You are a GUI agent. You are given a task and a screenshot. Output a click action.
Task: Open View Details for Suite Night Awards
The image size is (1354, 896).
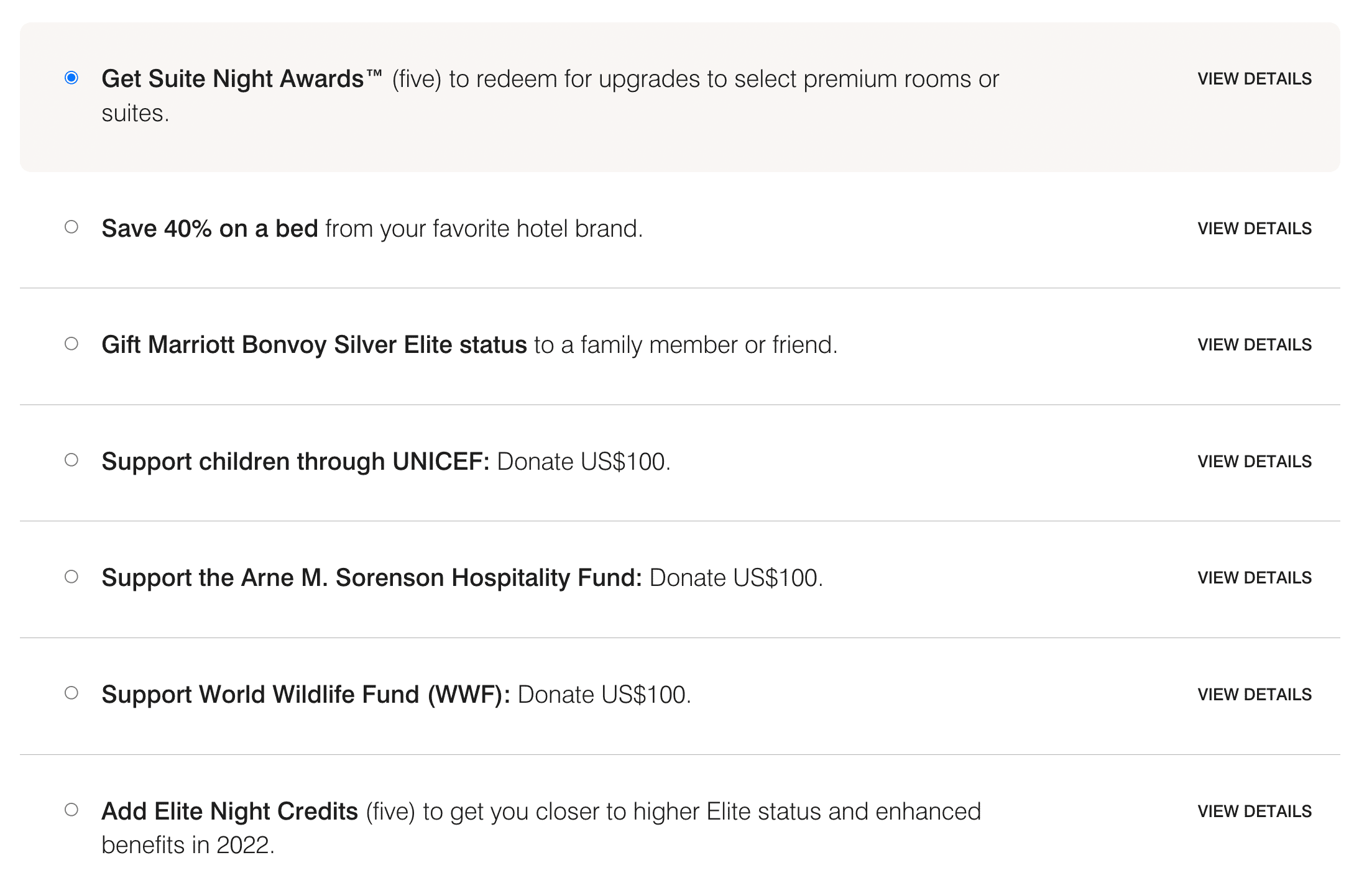tap(1254, 79)
